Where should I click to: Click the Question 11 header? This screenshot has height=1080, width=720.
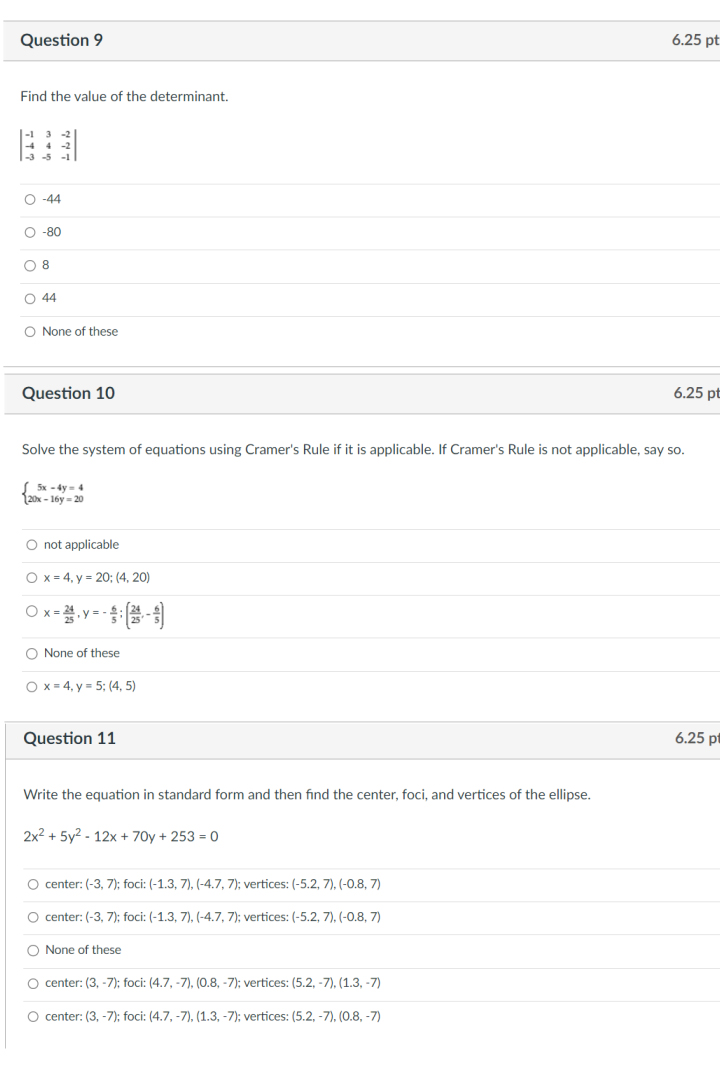point(67,738)
